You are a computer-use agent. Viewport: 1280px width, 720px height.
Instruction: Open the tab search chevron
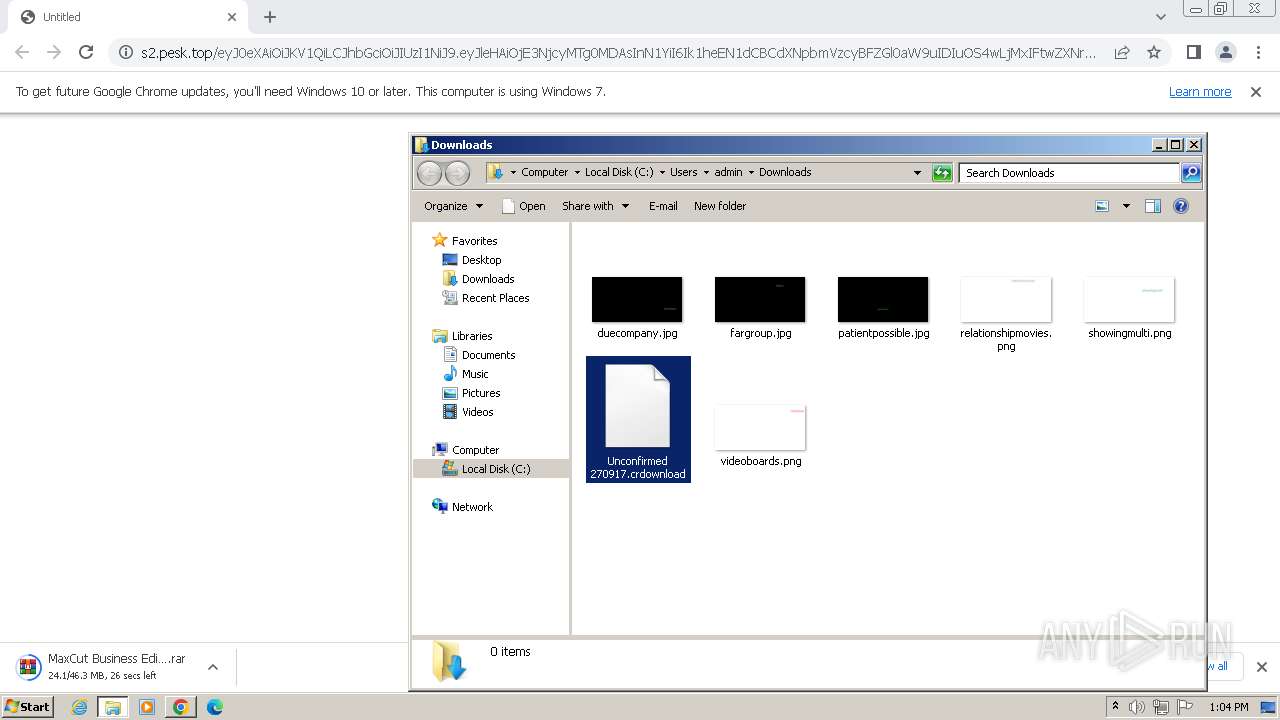tap(1160, 17)
